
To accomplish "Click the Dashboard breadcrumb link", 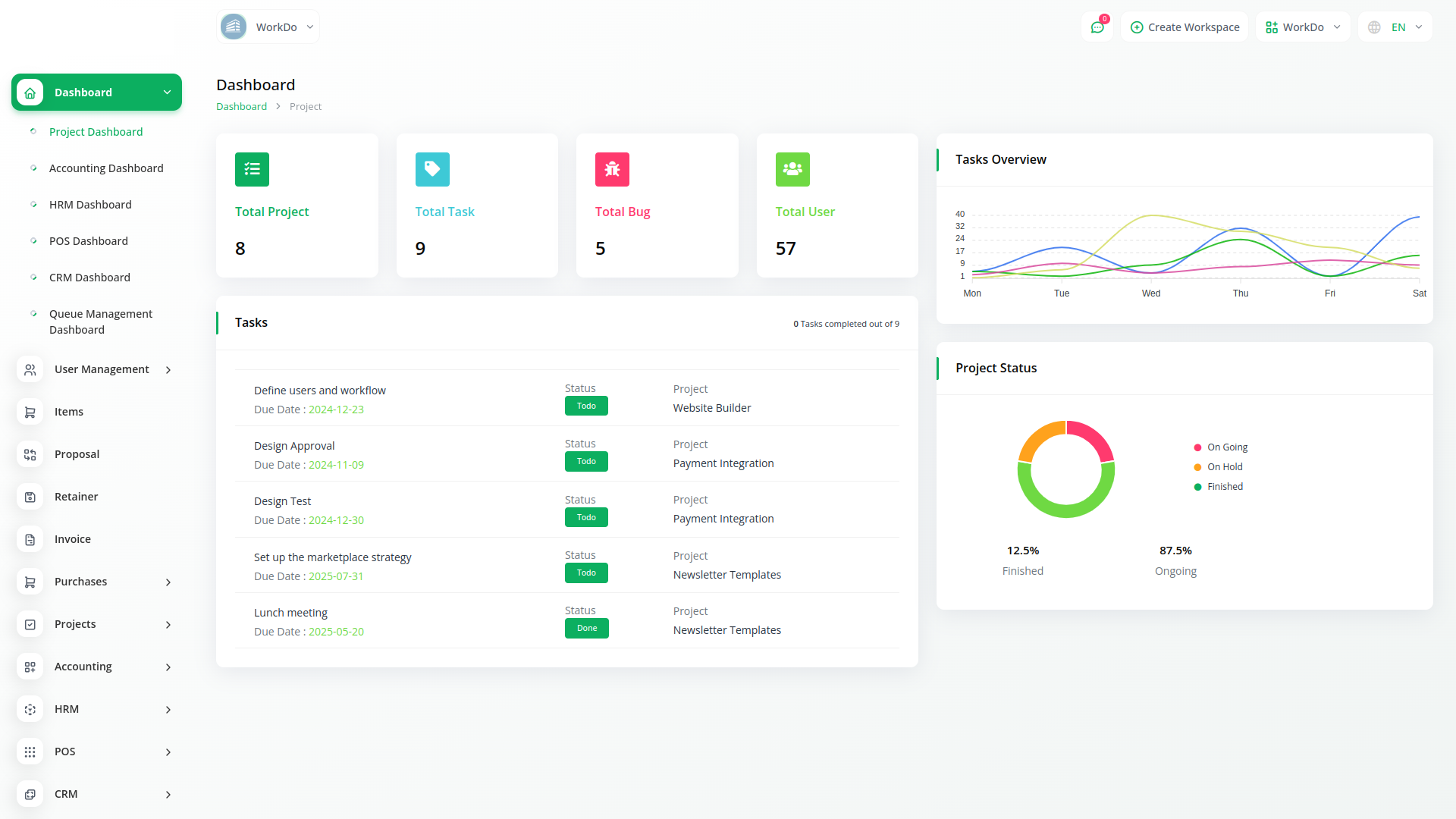I will point(241,107).
